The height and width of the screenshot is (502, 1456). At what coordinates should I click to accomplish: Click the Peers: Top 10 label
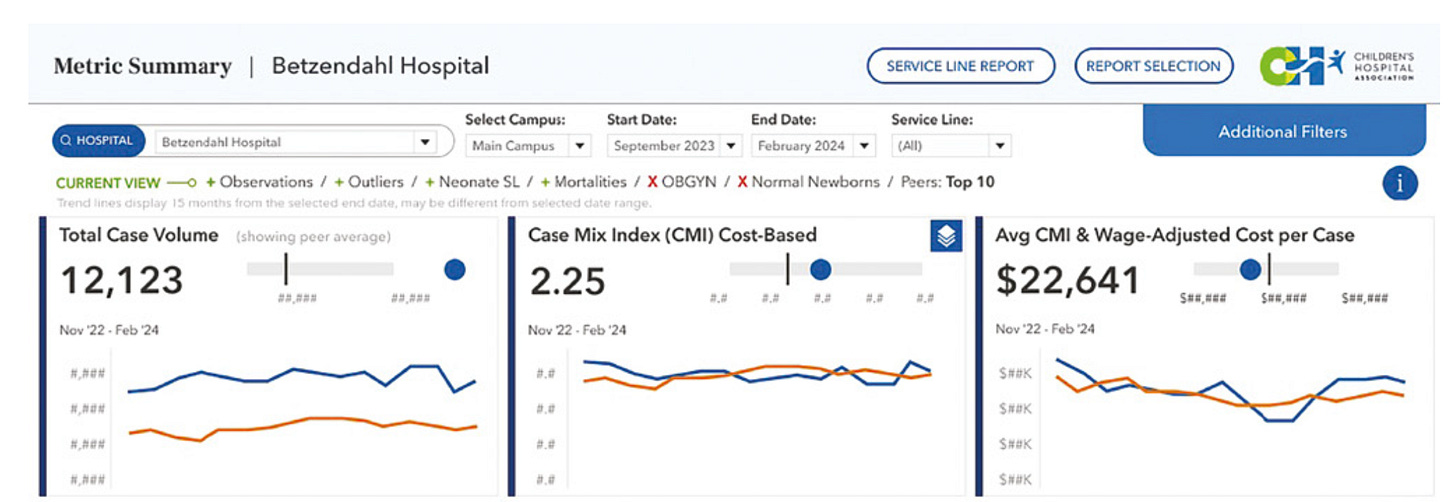(948, 182)
